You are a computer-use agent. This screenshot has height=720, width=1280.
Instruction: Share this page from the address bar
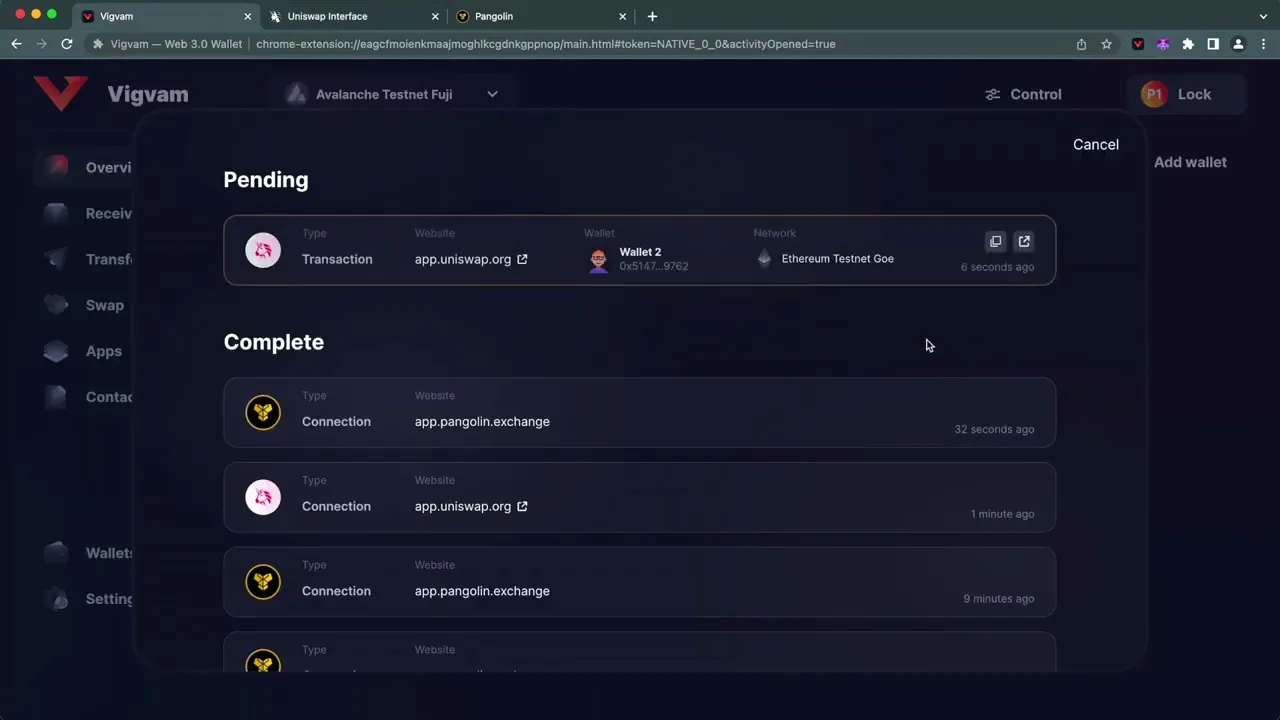click(1081, 44)
